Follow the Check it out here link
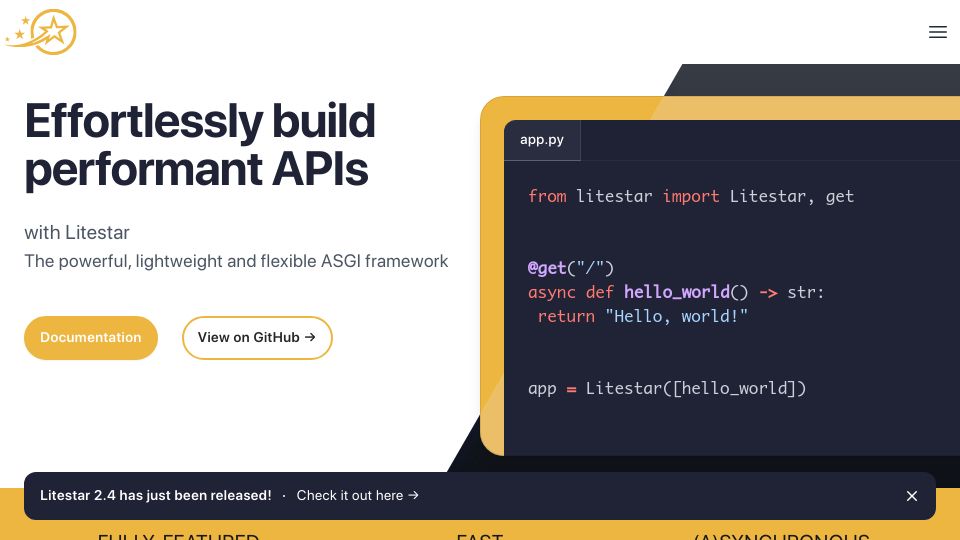The height and width of the screenshot is (540, 960). pos(358,495)
